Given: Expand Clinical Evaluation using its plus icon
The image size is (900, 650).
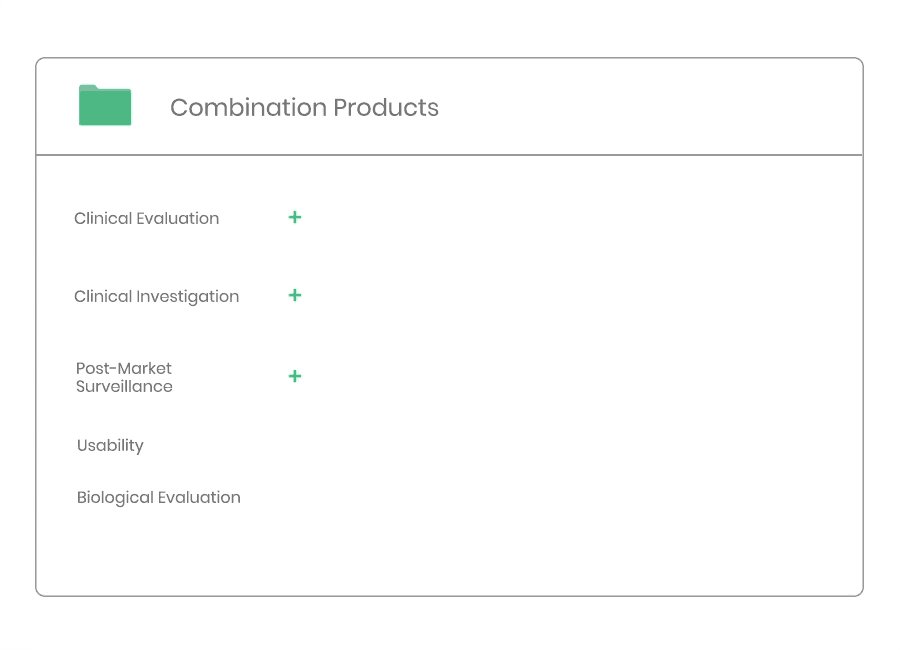Looking at the screenshot, I should pos(294,217).
